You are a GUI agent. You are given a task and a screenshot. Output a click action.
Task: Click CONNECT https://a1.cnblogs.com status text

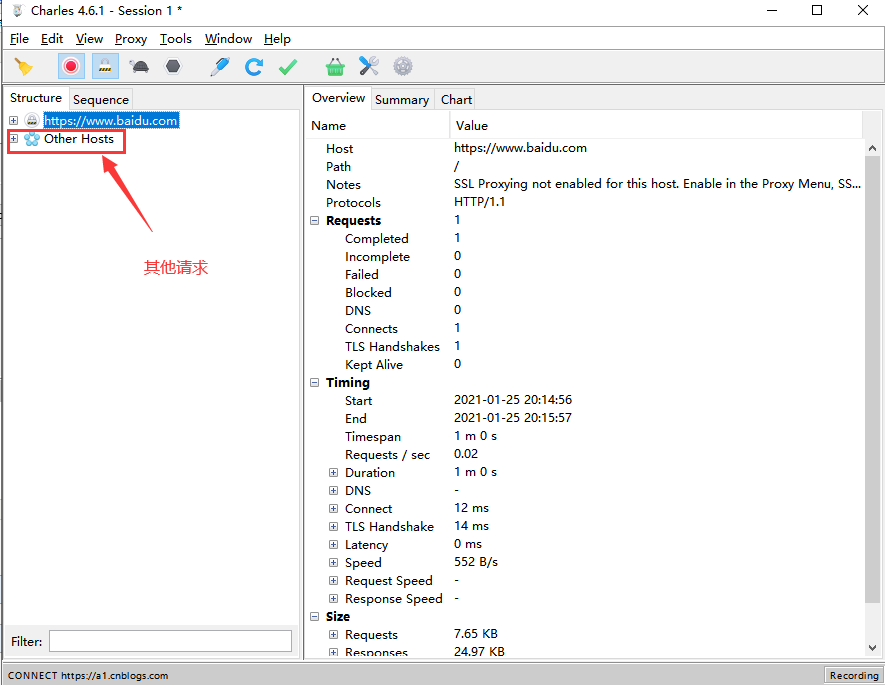point(88,675)
